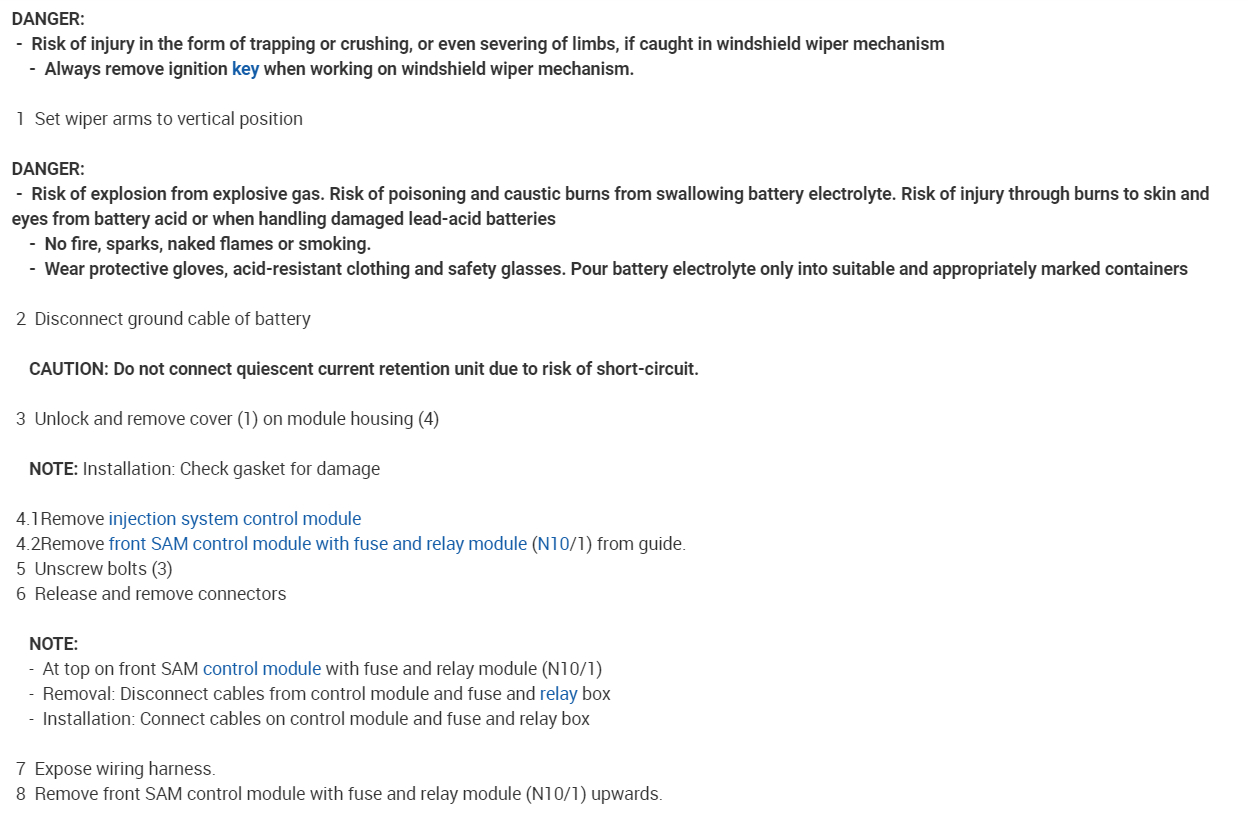Open the injection system control module link
The width and height of the screenshot is (1248, 816).
pyautogui.click(x=235, y=519)
